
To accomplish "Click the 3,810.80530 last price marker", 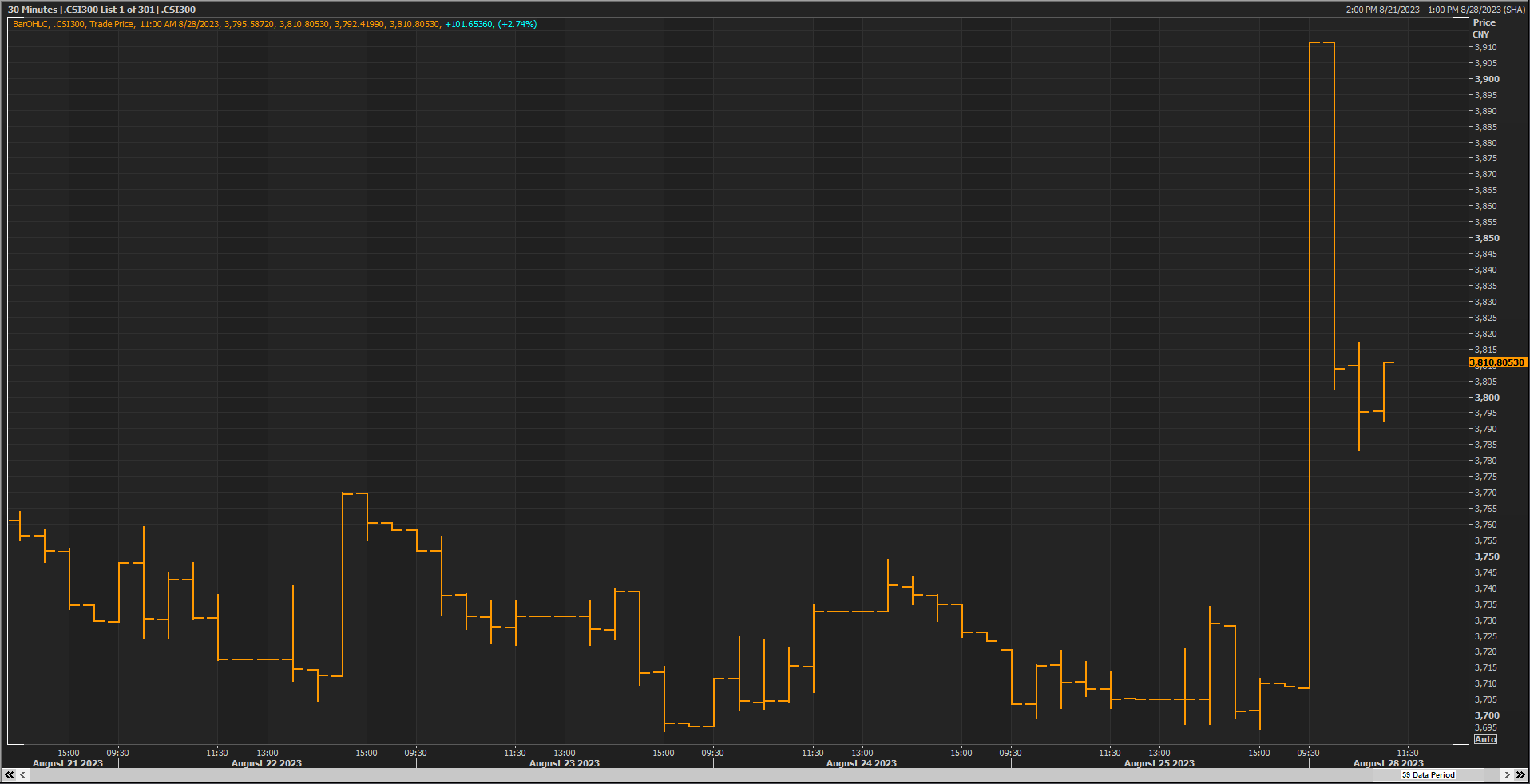I will pyautogui.click(x=1497, y=362).
